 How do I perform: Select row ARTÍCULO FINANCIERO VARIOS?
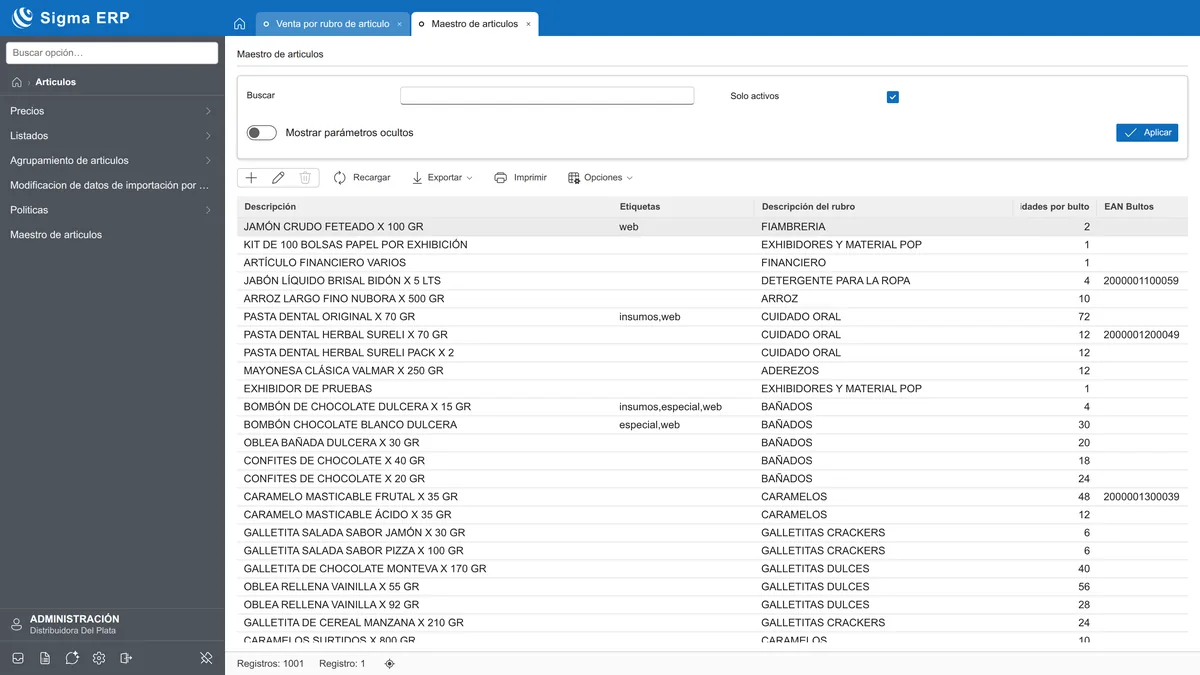[712, 263]
